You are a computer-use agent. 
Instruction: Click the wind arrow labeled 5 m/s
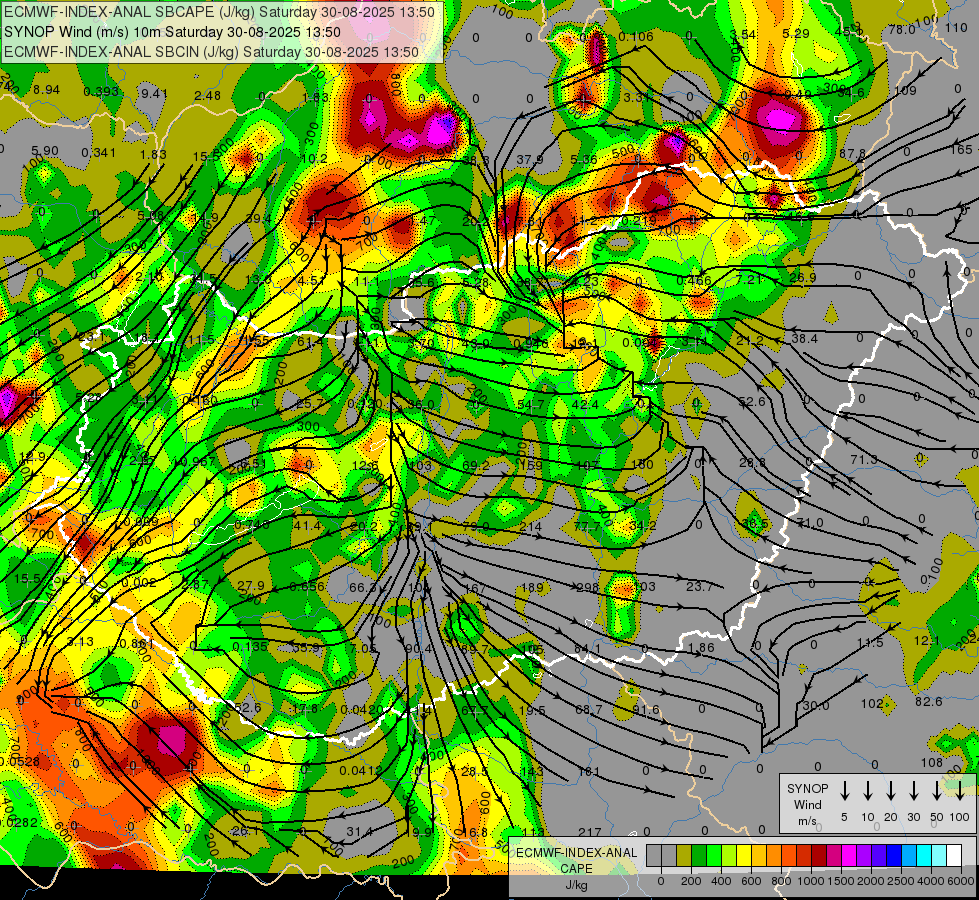(x=844, y=791)
